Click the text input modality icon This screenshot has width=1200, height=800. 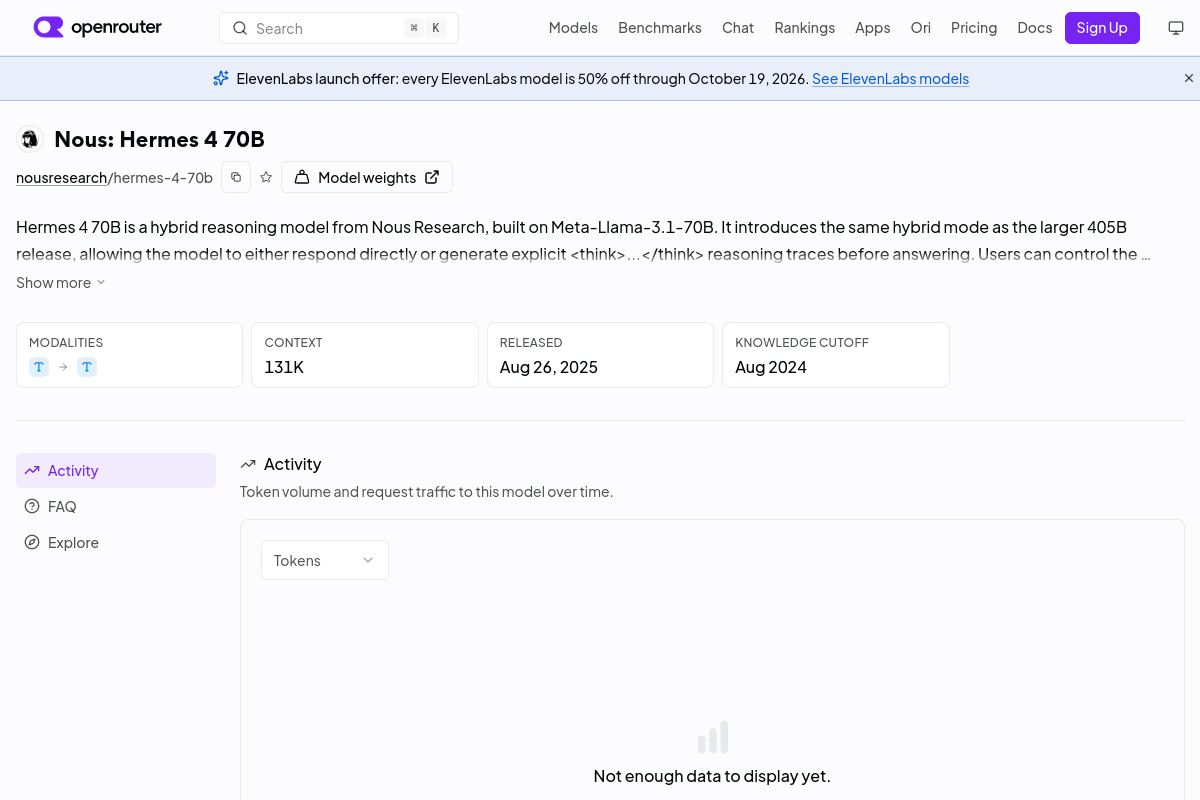pyautogui.click(x=39, y=367)
